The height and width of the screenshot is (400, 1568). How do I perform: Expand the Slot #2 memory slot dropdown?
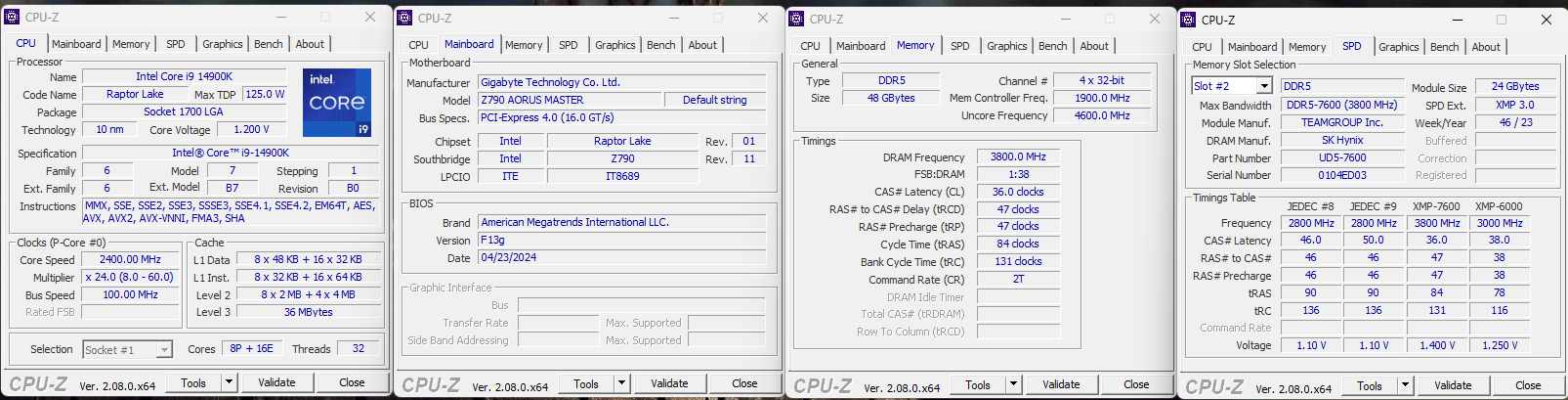point(1264,86)
